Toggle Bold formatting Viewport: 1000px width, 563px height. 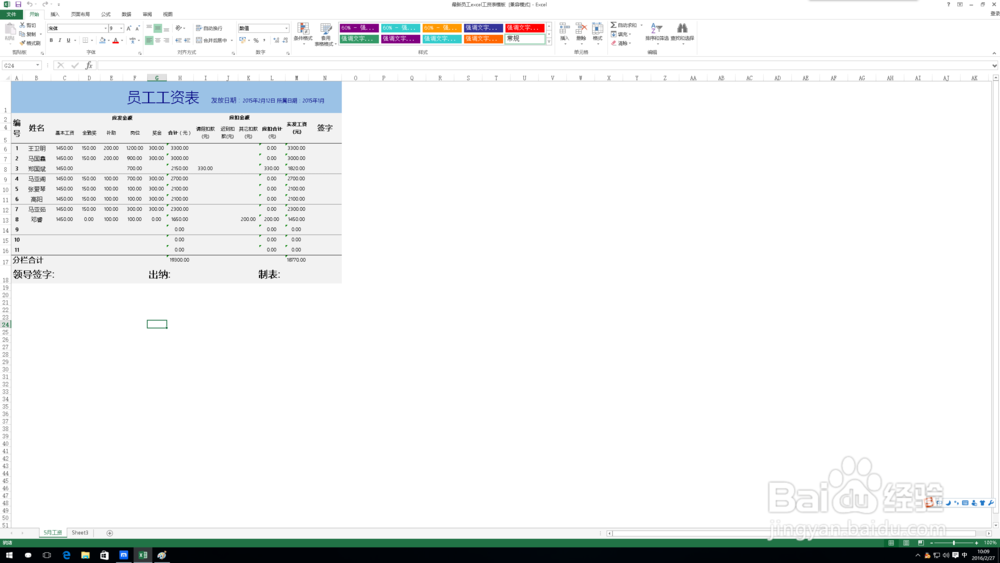pos(51,40)
